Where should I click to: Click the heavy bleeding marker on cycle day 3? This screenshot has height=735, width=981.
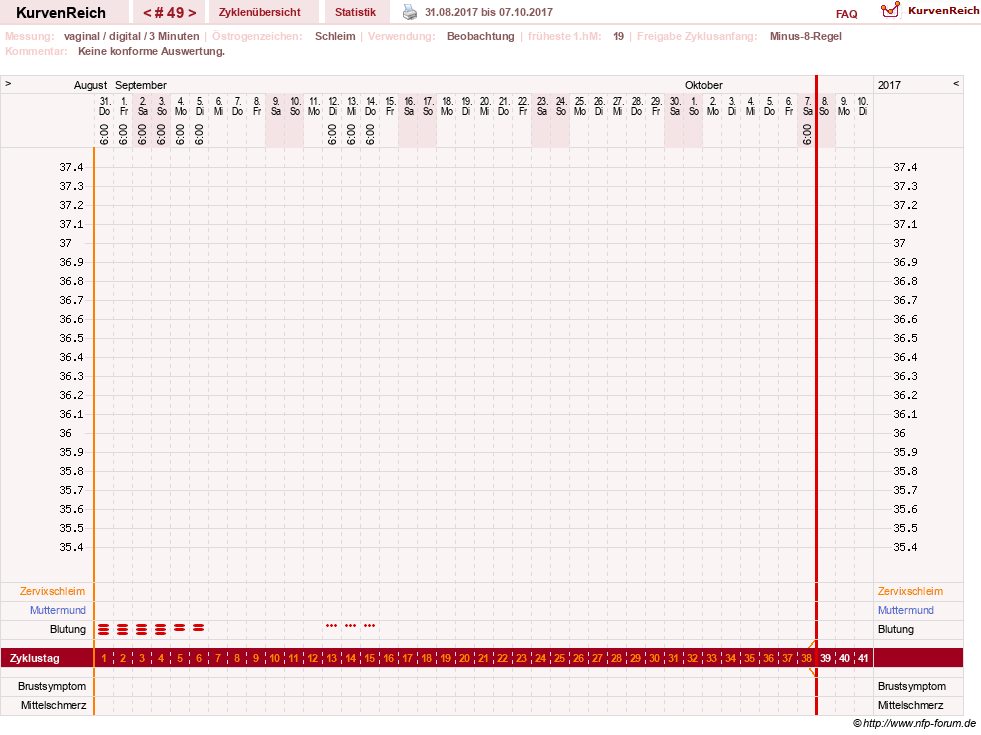pos(141,629)
